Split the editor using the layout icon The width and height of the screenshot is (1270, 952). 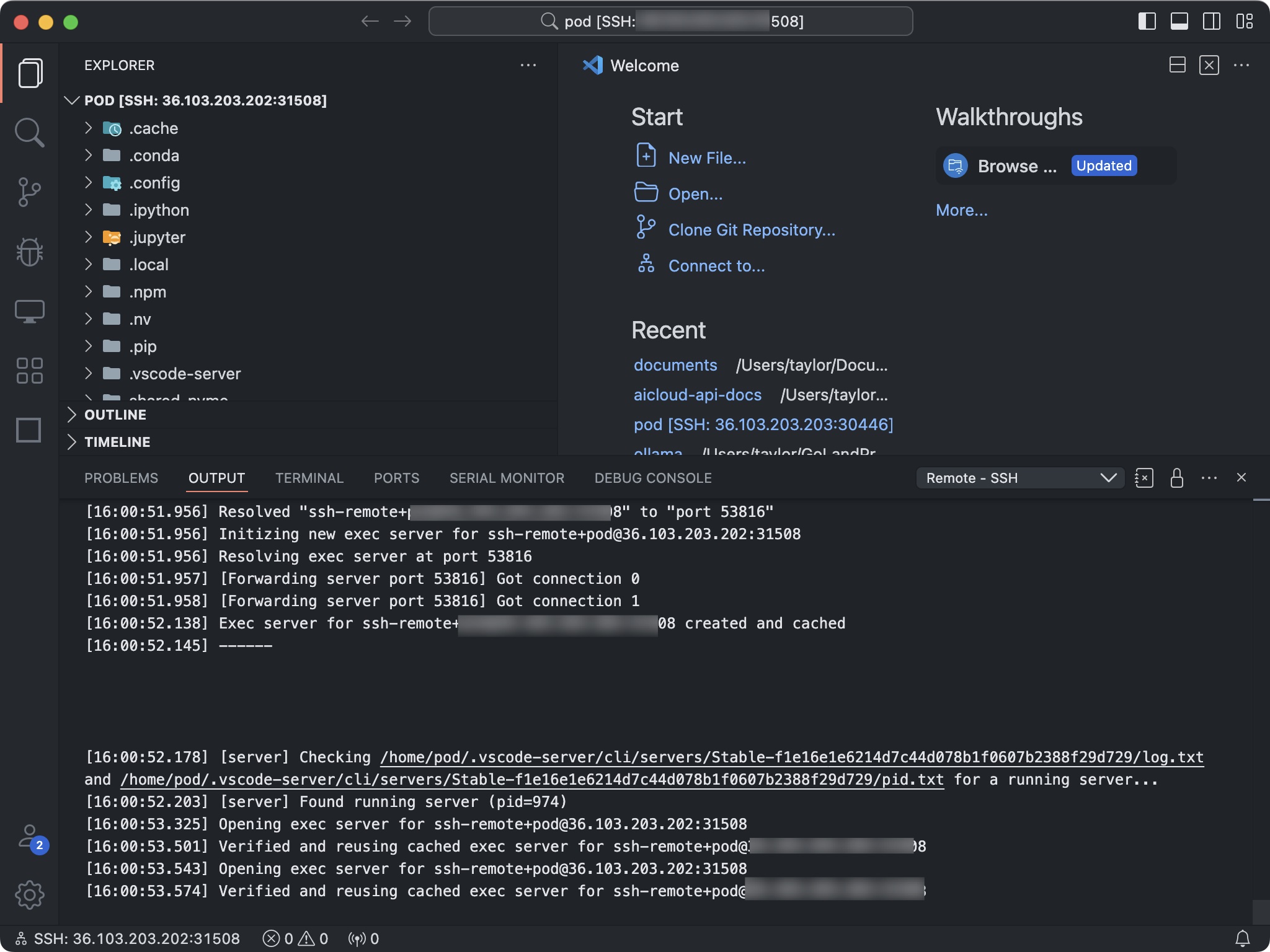click(1177, 65)
